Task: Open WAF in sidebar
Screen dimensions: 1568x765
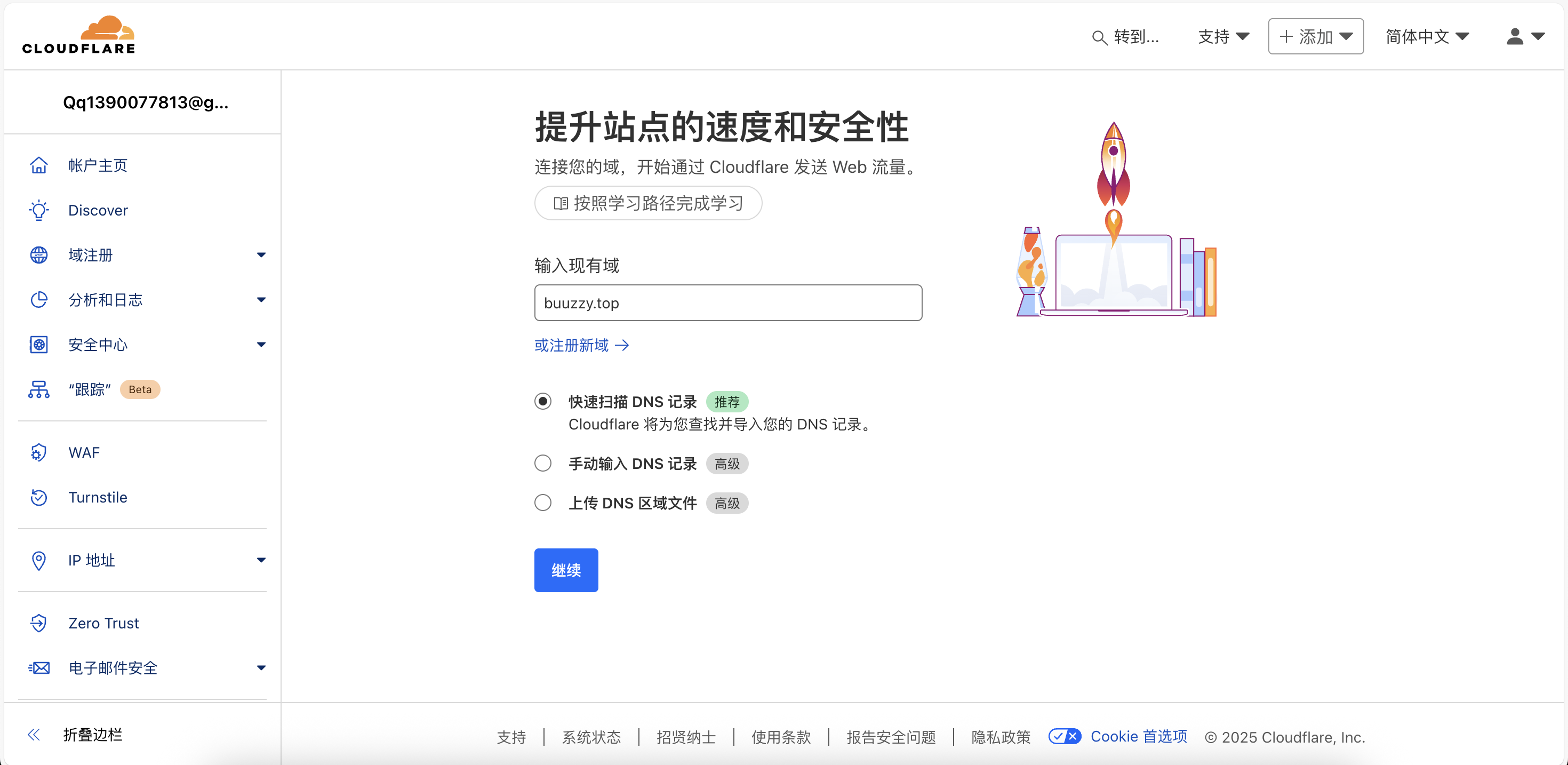Action: point(84,452)
